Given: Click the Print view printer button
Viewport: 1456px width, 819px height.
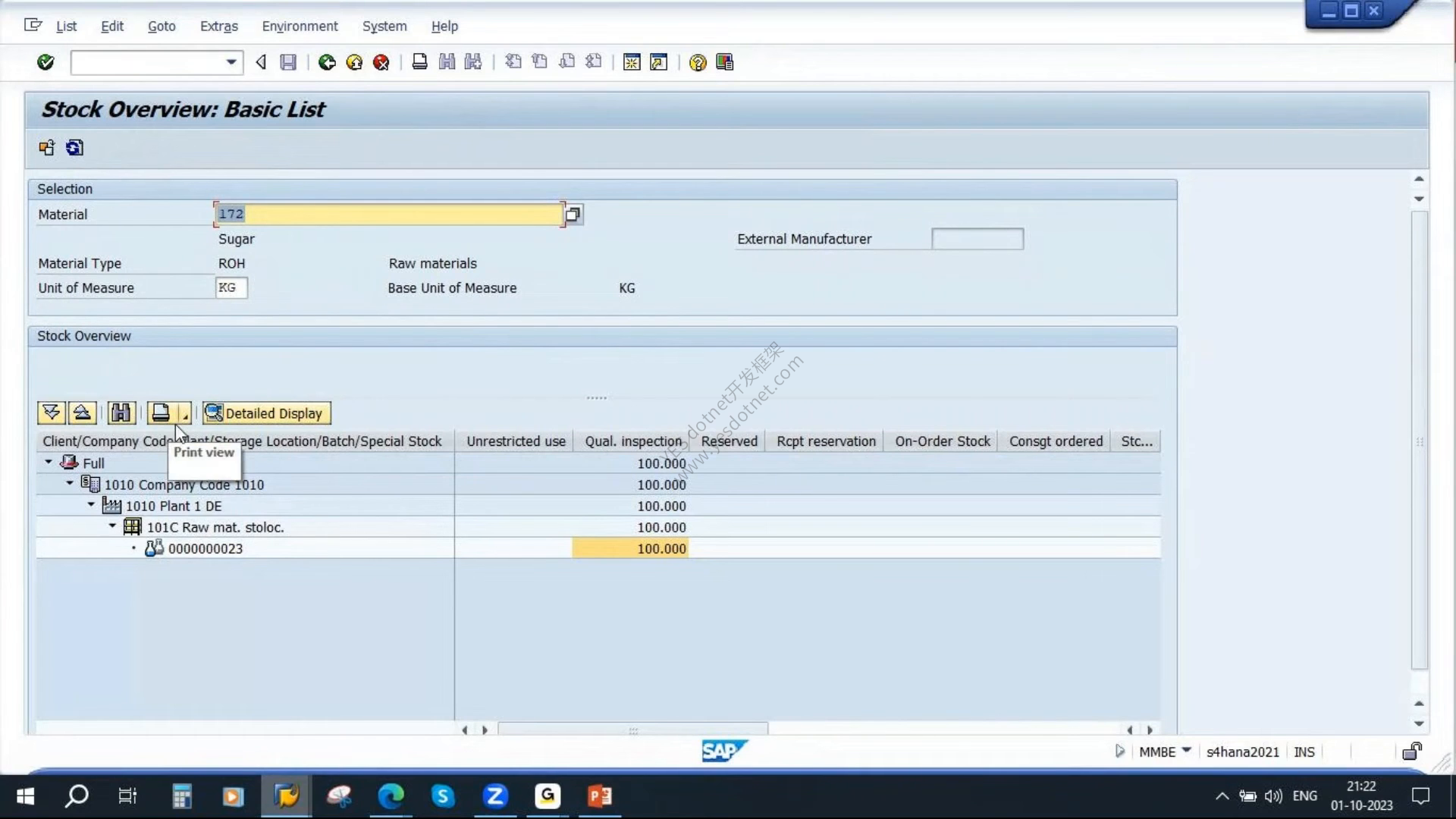Looking at the screenshot, I should pos(161,413).
